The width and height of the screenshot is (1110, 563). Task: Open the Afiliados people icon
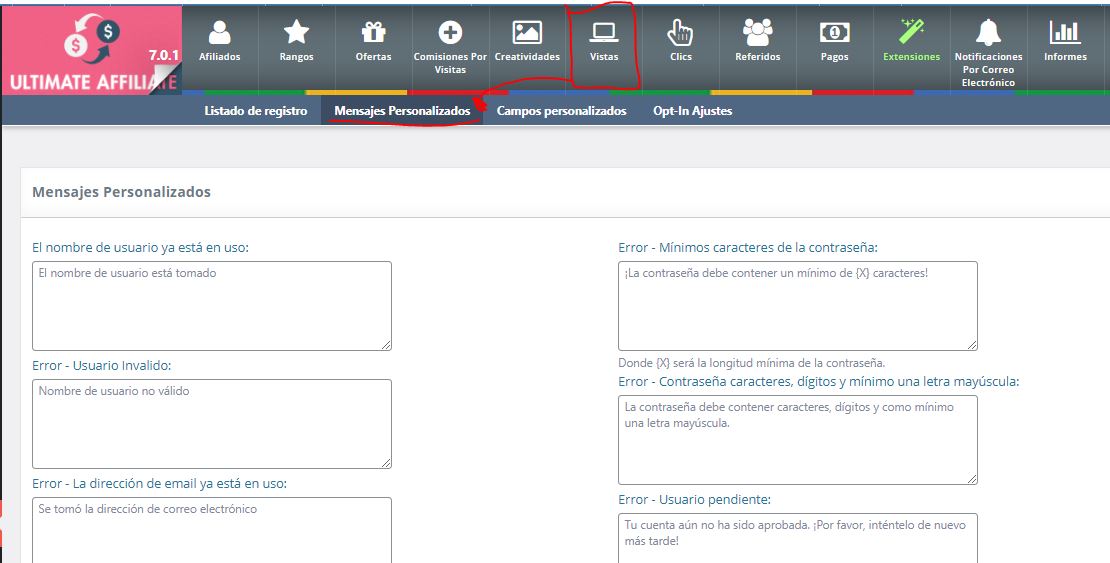pyautogui.click(x=219, y=33)
